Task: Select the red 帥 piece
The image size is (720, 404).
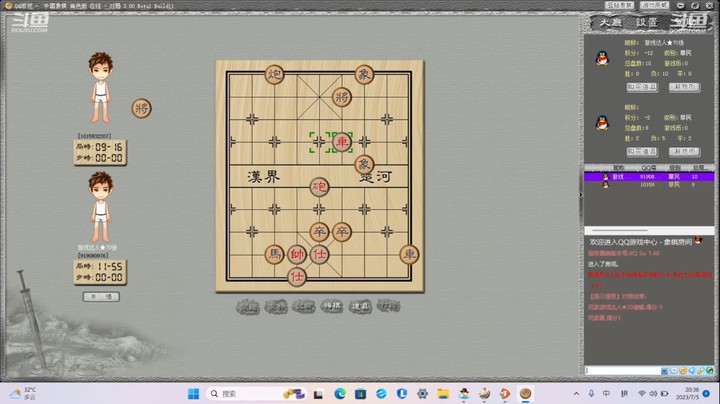Action: [x=297, y=254]
